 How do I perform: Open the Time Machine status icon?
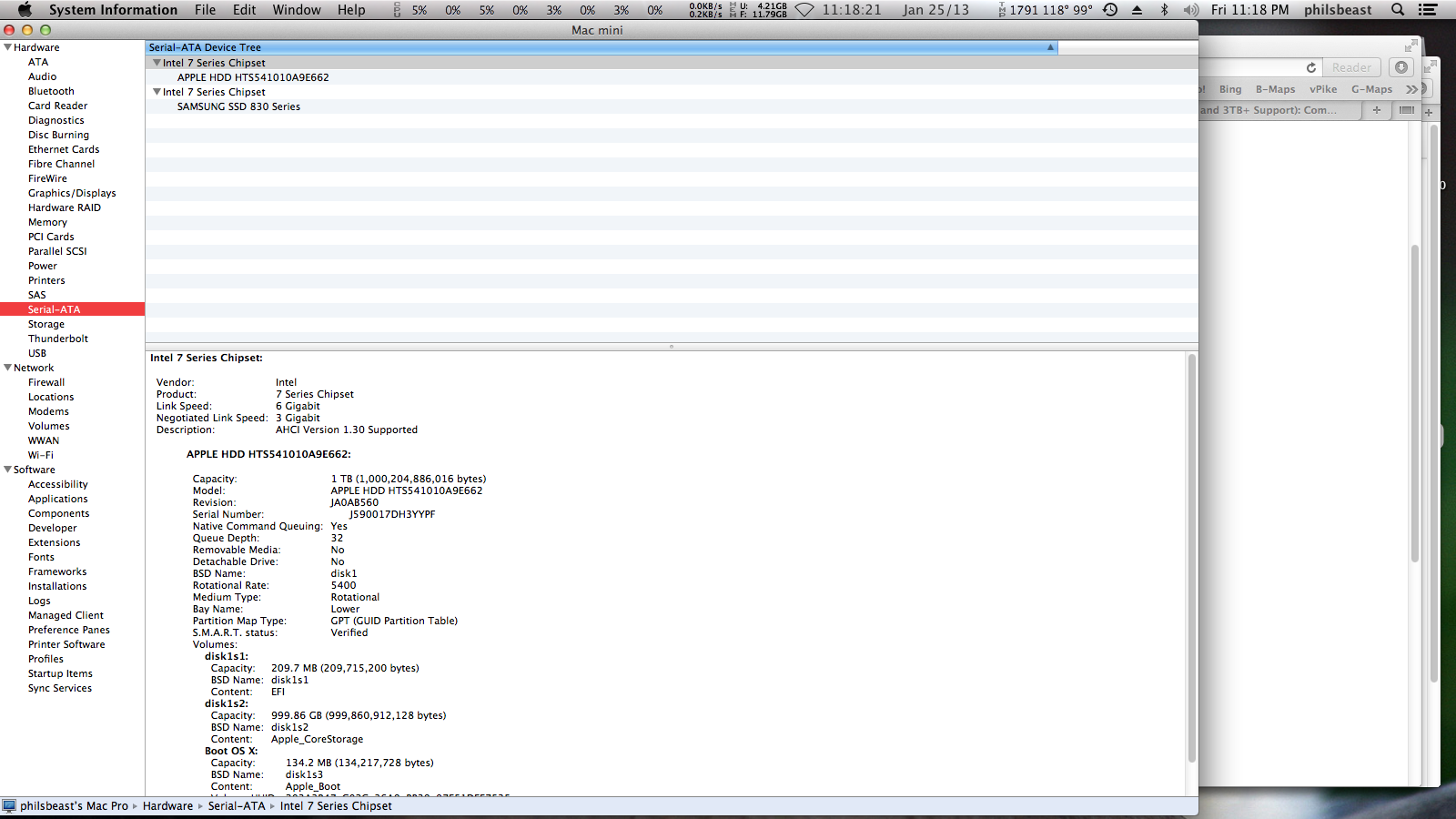coord(1110,10)
